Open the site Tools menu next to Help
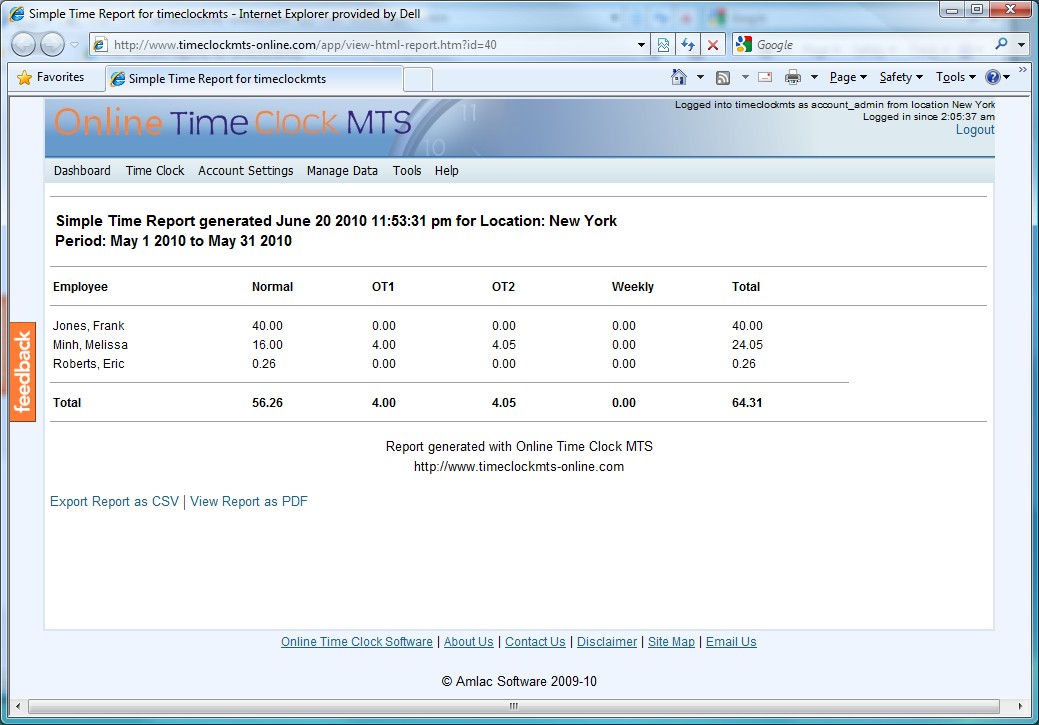The image size is (1039, 725). (x=407, y=171)
